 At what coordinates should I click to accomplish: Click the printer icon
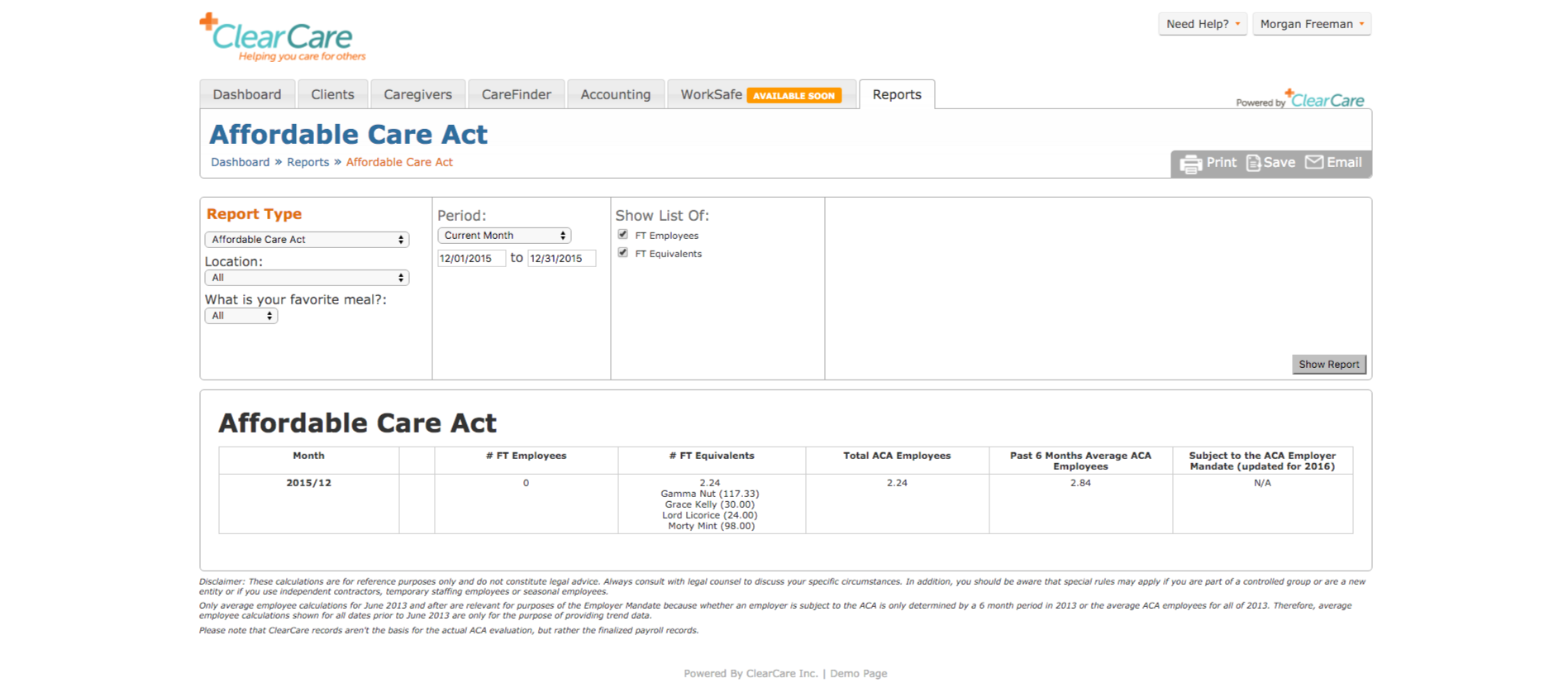[1190, 164]
